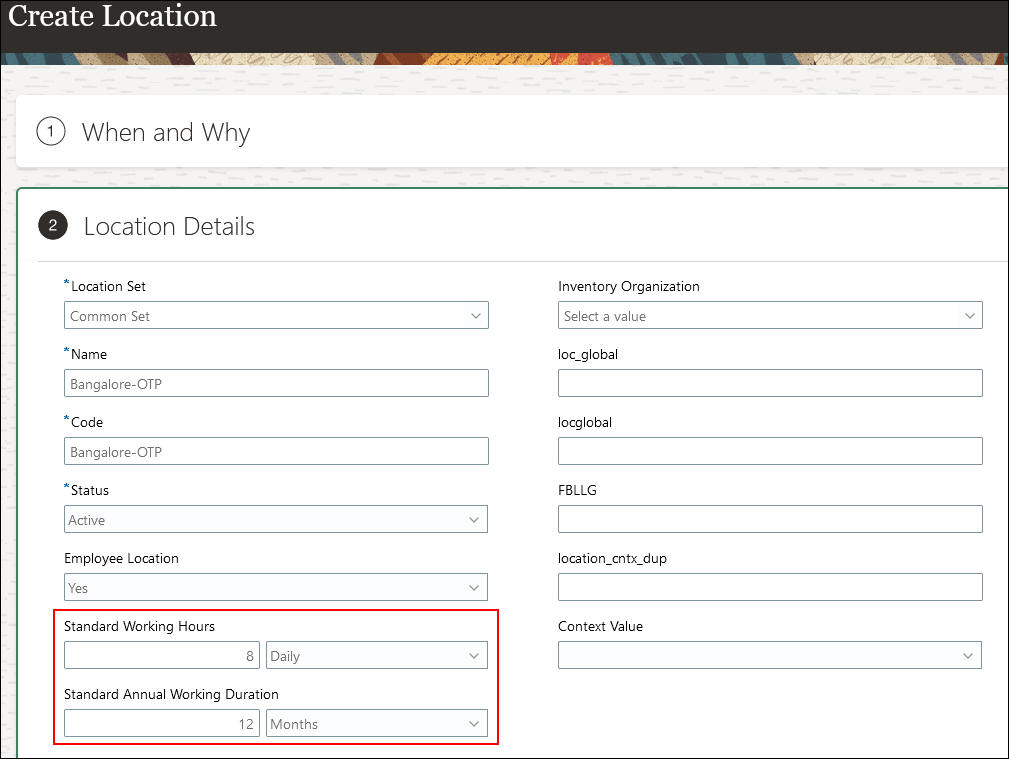The width and height of the screenshot is (1009, 759).
Task: Click the Create Location page title
Action: coord(112,17)
